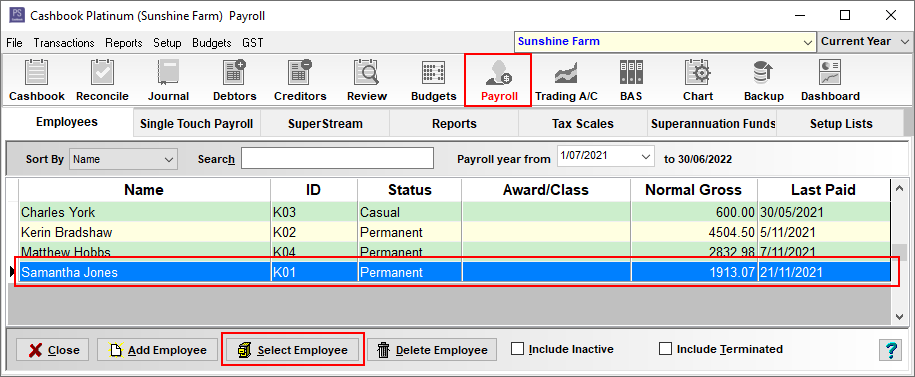Tick the Include Terminated checkbox
This screenshot has width=915, height=377.
[x=665, y=349]
